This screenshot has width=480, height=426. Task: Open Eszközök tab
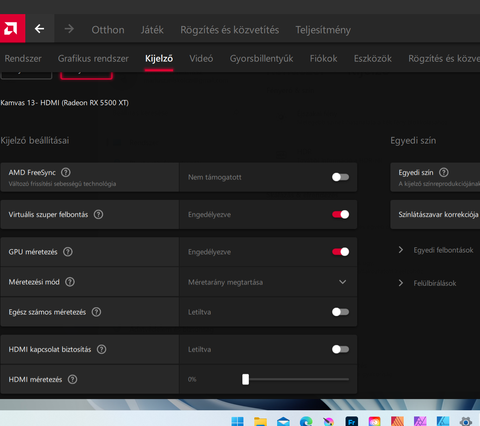point(373,59)
